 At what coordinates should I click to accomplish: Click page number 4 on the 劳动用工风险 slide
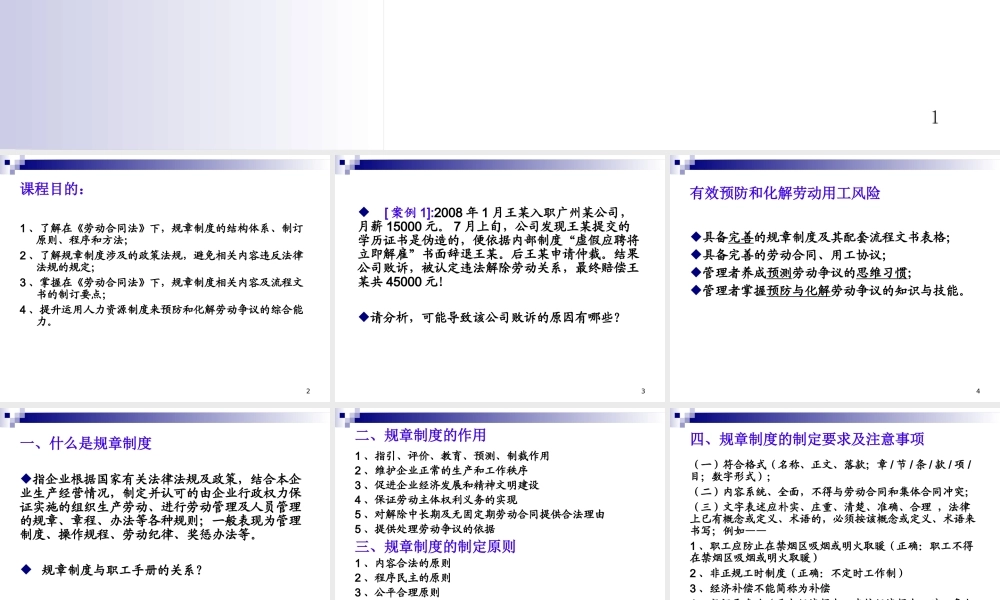click(x=978, y=391)
